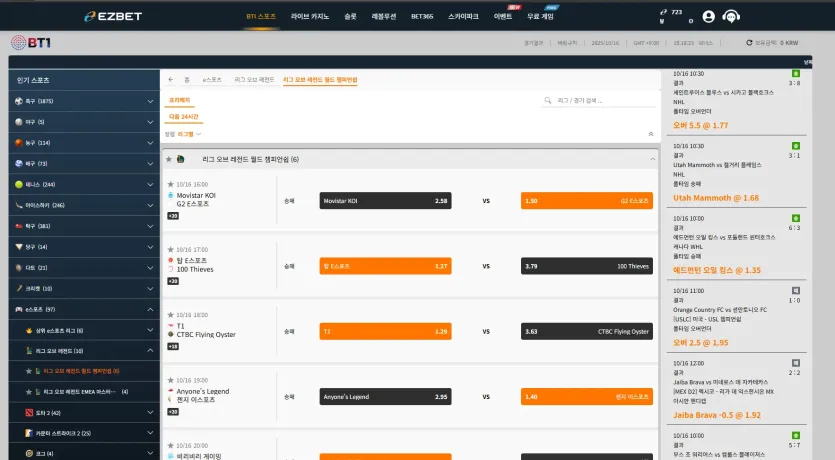Open the 무료 게임 nav item
835x460 pixels.
(x=541, y=17)
